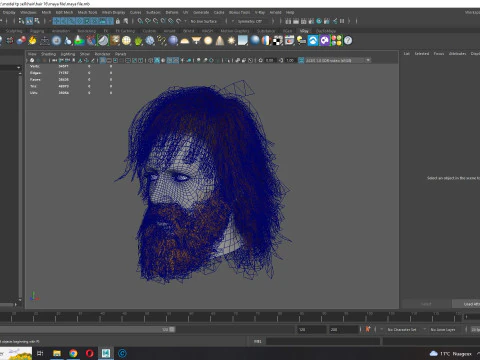Click the black-and-white checker shelf icon
The height and width of the screenshot is (360, 480).
click(278, 41)
